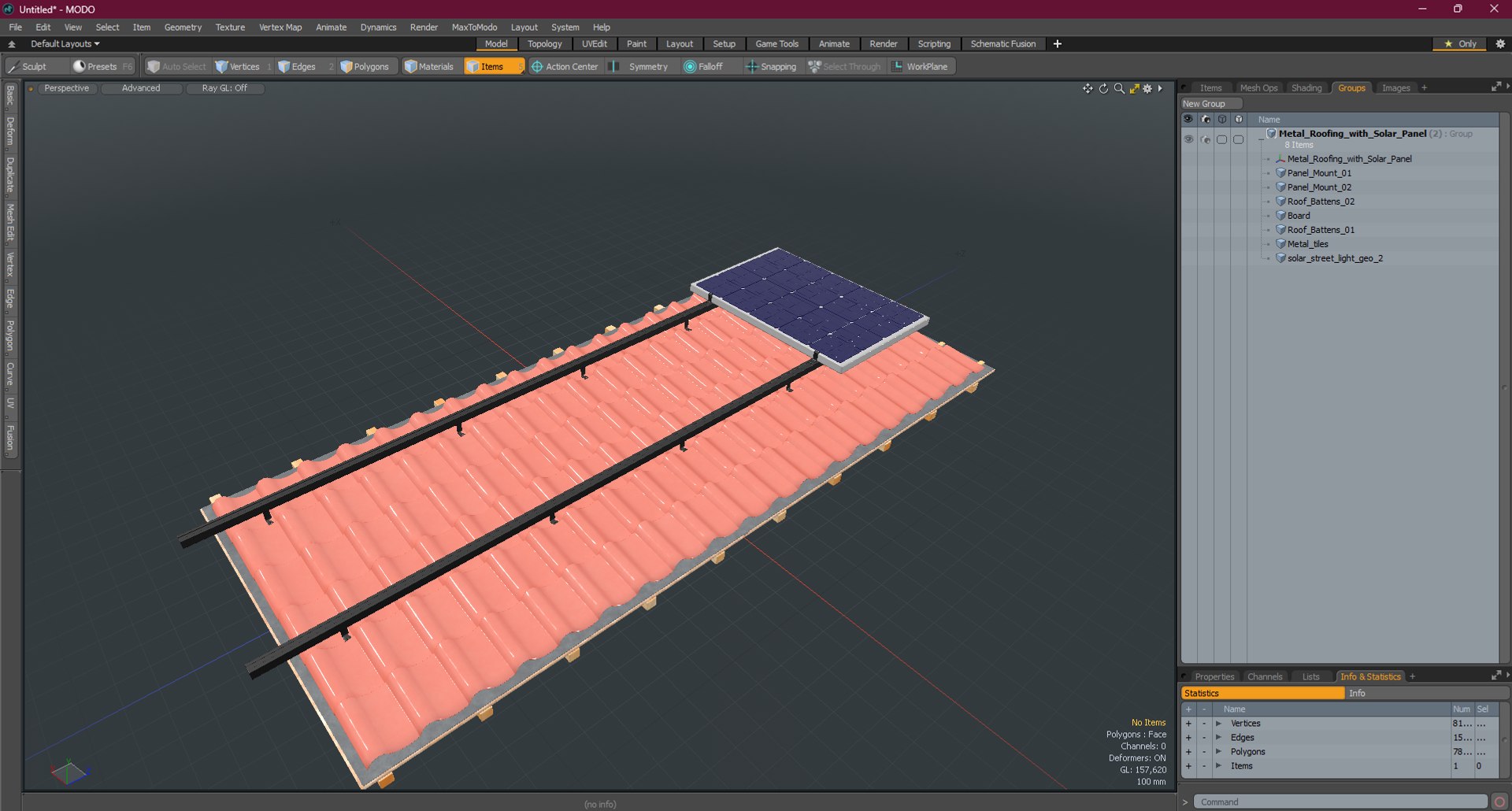Screen dimensions: 1512x811
Task: Open the Presets browser
Action: 102,67
